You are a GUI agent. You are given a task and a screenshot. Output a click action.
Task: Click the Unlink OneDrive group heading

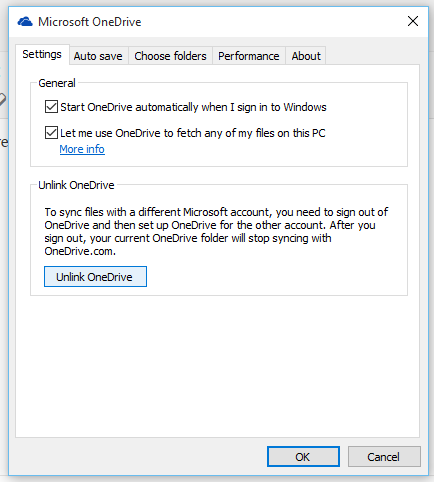pyautogui.click(x=76, y=185)
